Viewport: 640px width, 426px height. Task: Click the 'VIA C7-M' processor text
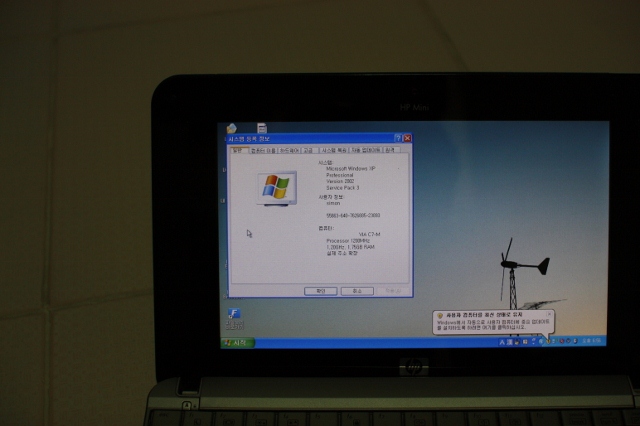[x=369, y=234]
